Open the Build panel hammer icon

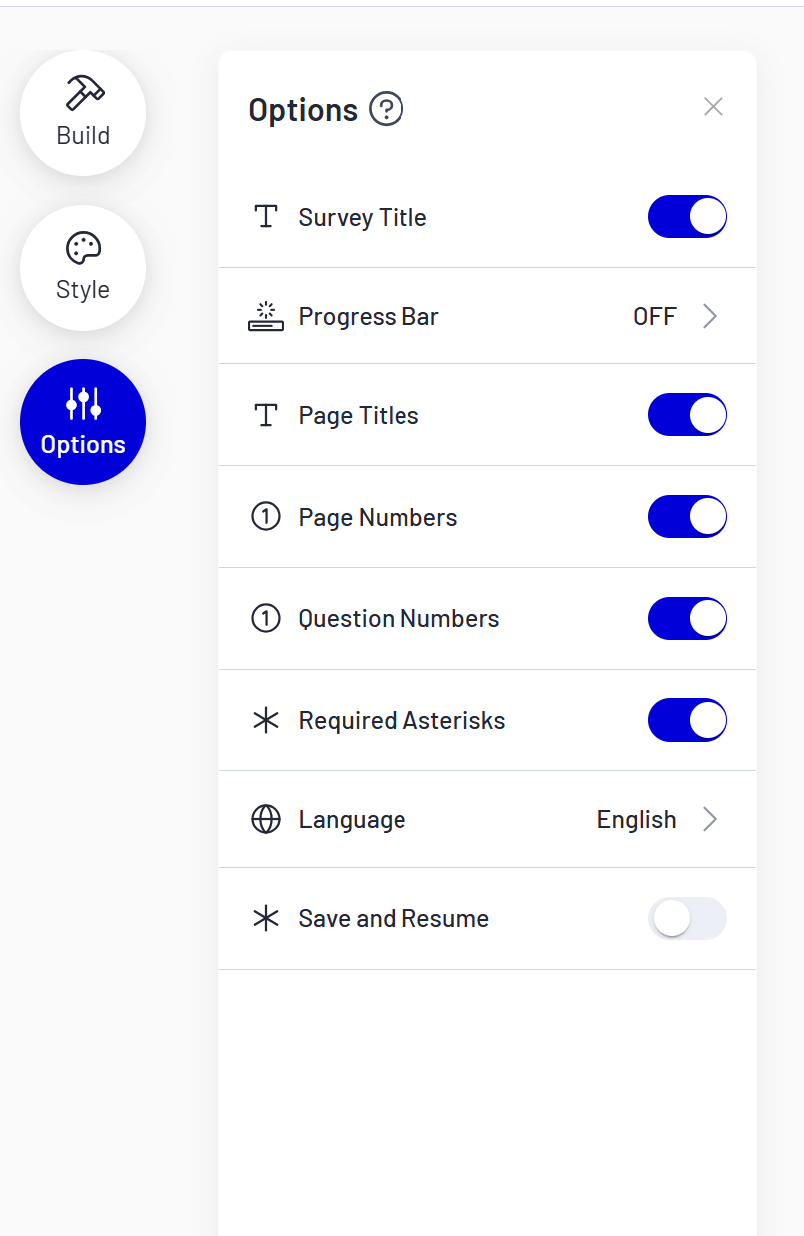82,95
